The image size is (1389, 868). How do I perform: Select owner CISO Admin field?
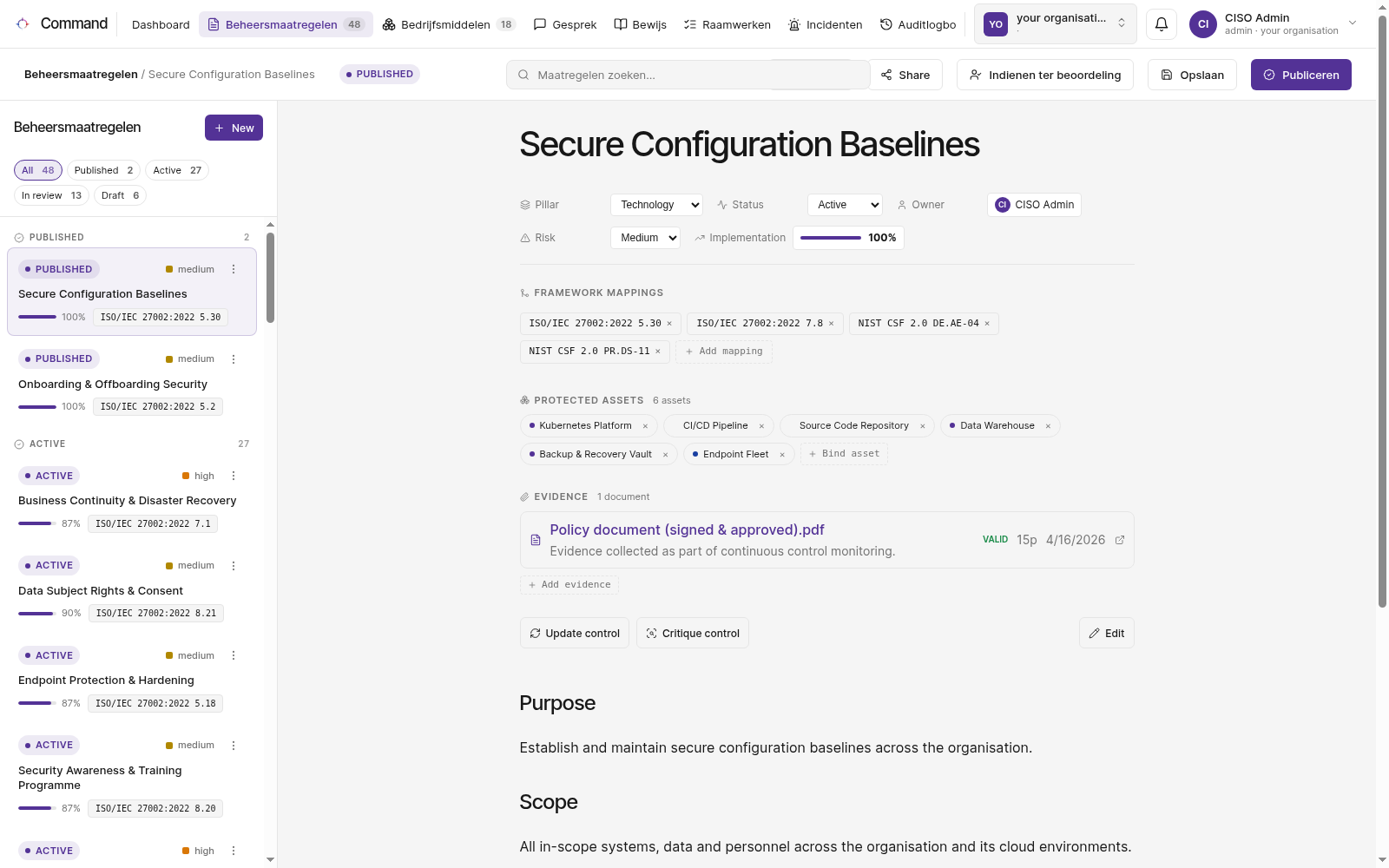[1034, 205]
